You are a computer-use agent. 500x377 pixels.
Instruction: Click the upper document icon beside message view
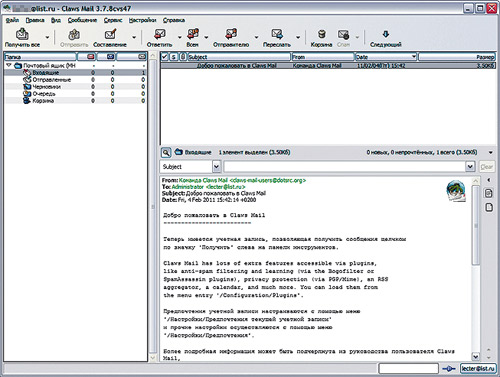point(489,193)
